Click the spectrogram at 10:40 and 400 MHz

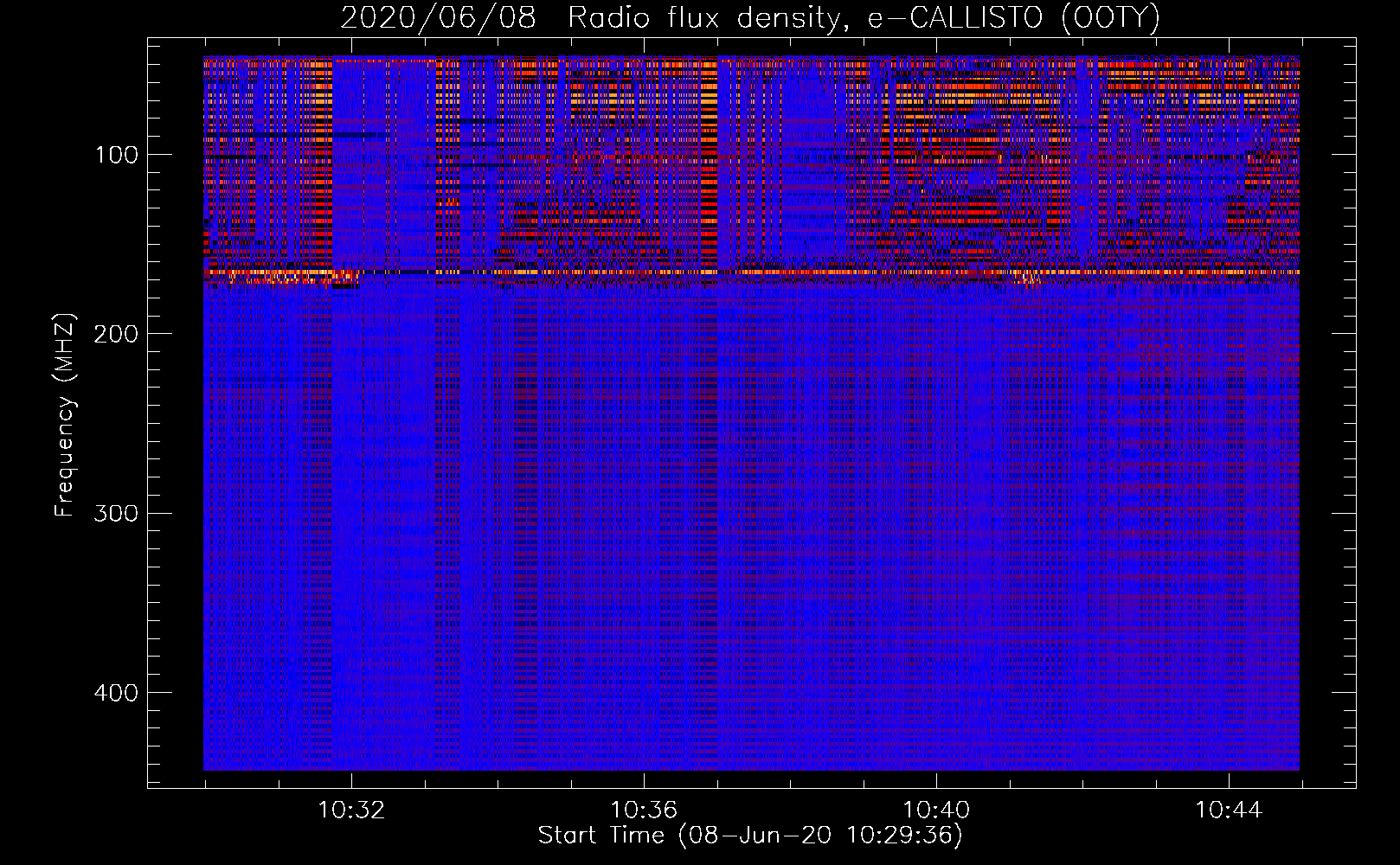935,693
